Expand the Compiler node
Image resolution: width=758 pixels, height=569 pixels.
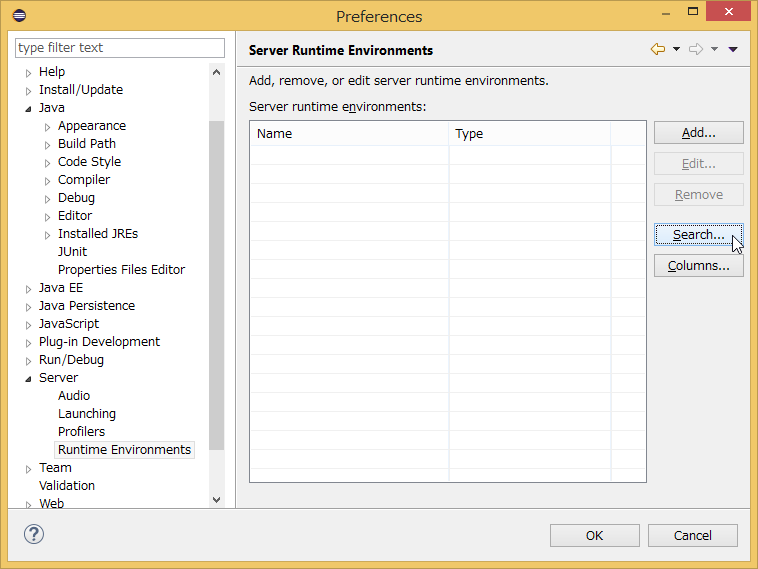[x=47, y=181]
